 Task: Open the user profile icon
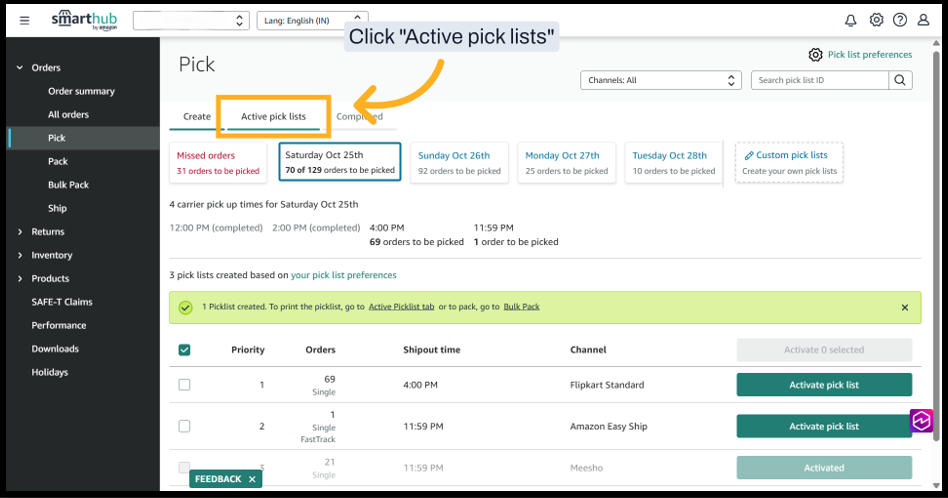923,20
